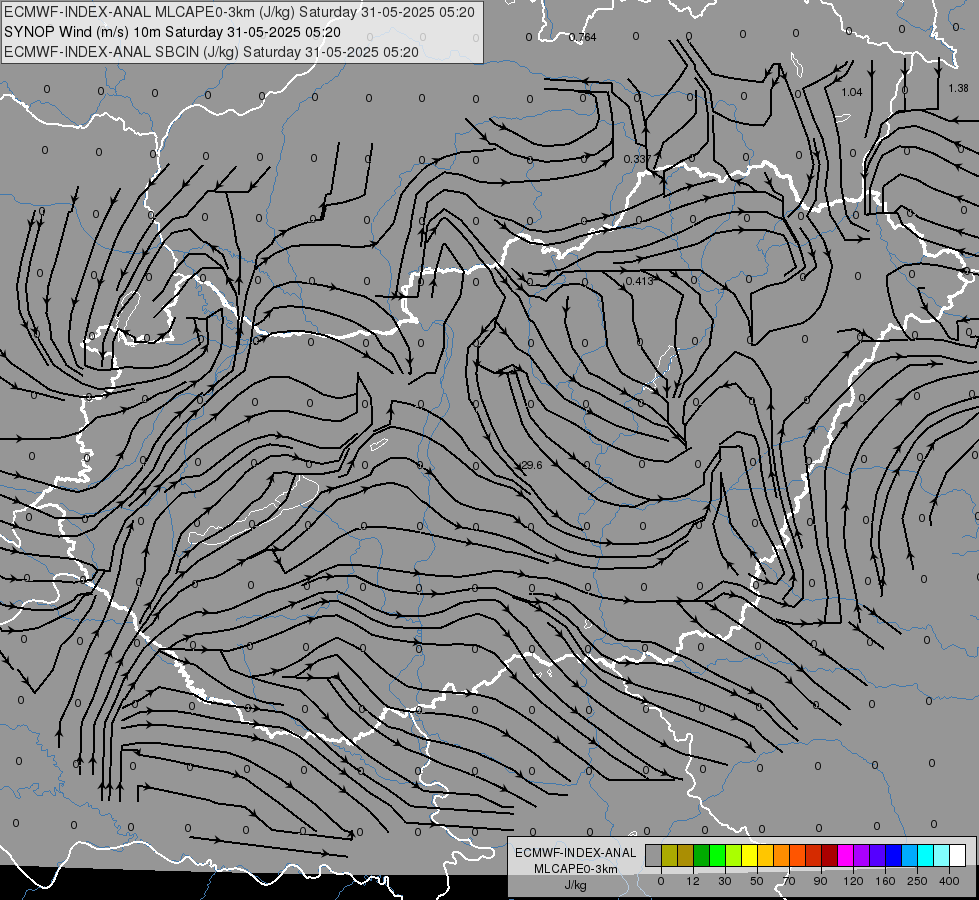Select the 1.04 map value
The height and width of the screenshot is (900, 979).
click(x=852, y=92)
